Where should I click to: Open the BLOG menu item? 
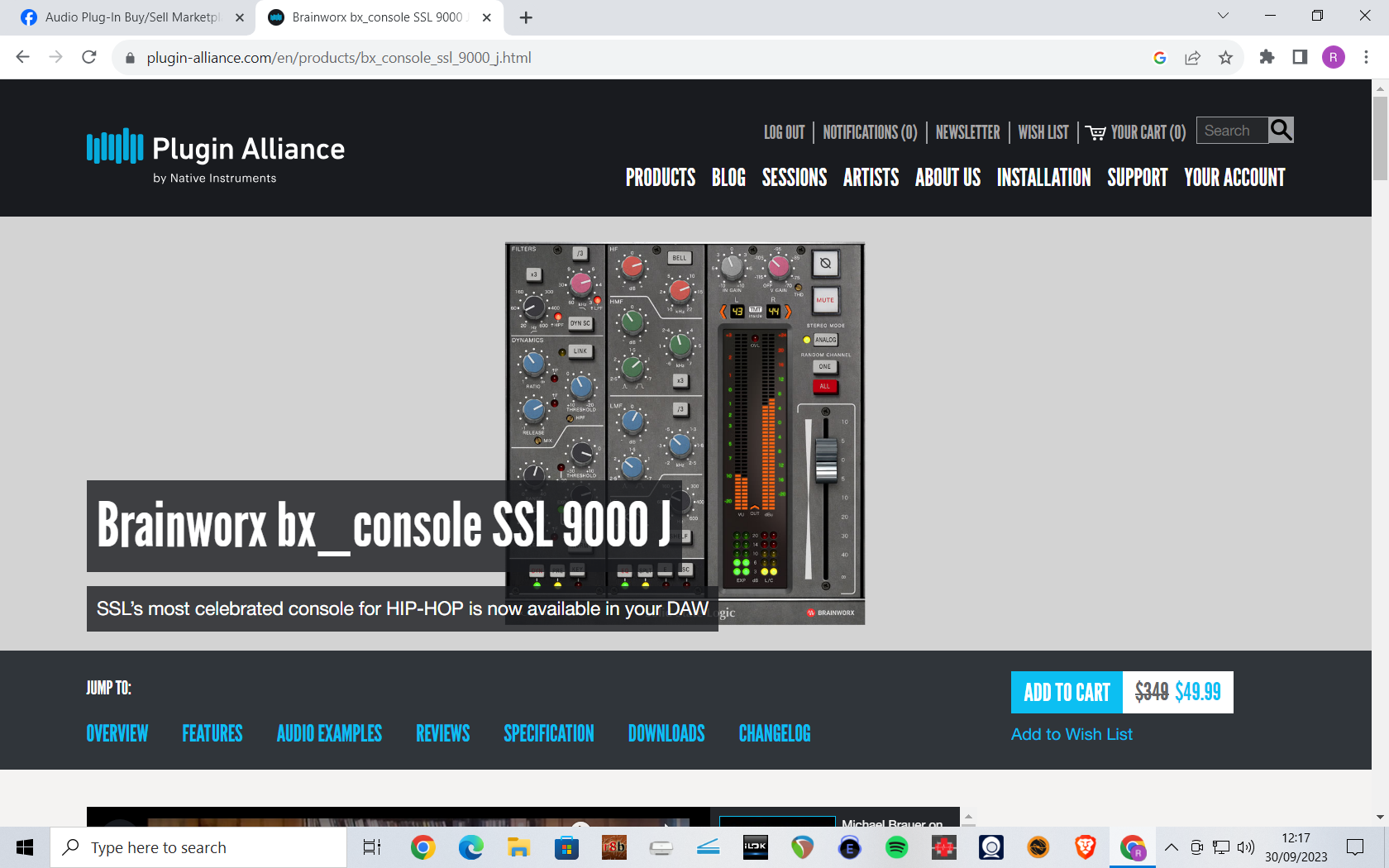(728, 178)
